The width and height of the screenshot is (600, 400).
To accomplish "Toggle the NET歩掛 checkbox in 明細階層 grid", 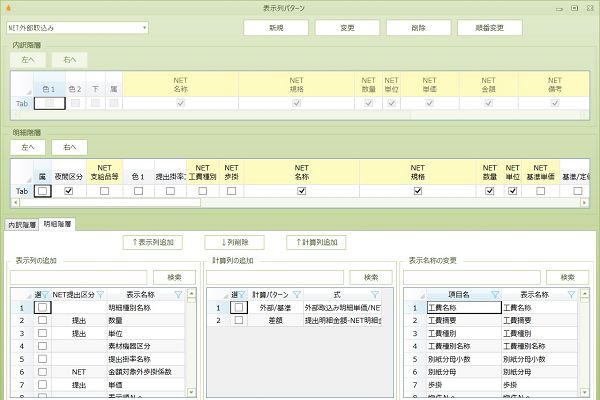I will (x=232, y=191).
